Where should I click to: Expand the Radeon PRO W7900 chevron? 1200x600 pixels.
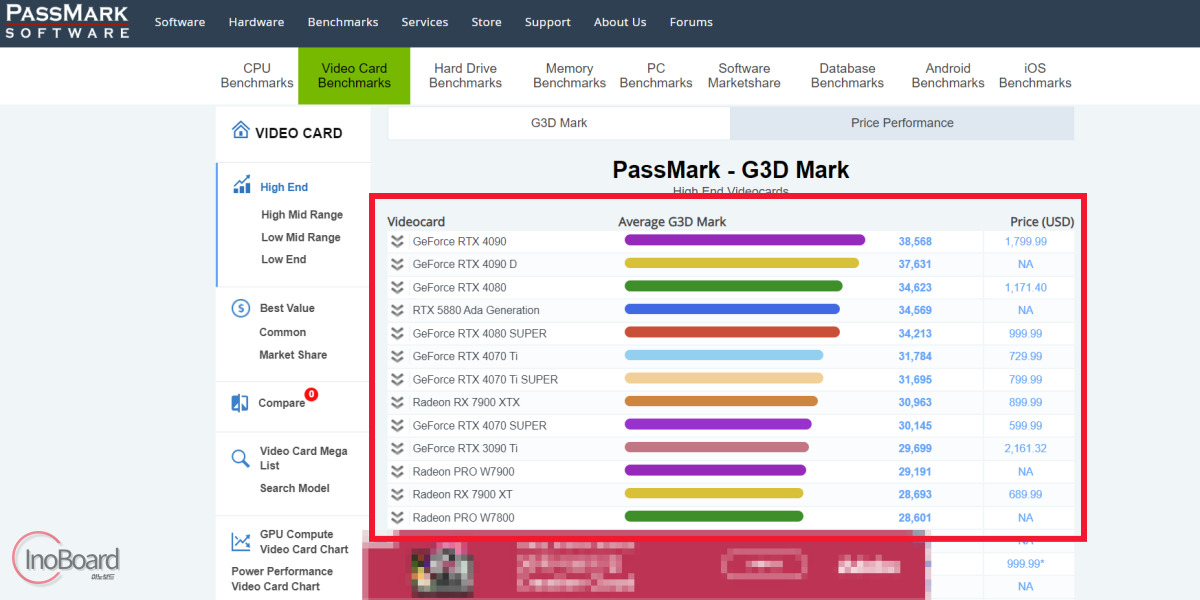(397, 471)
